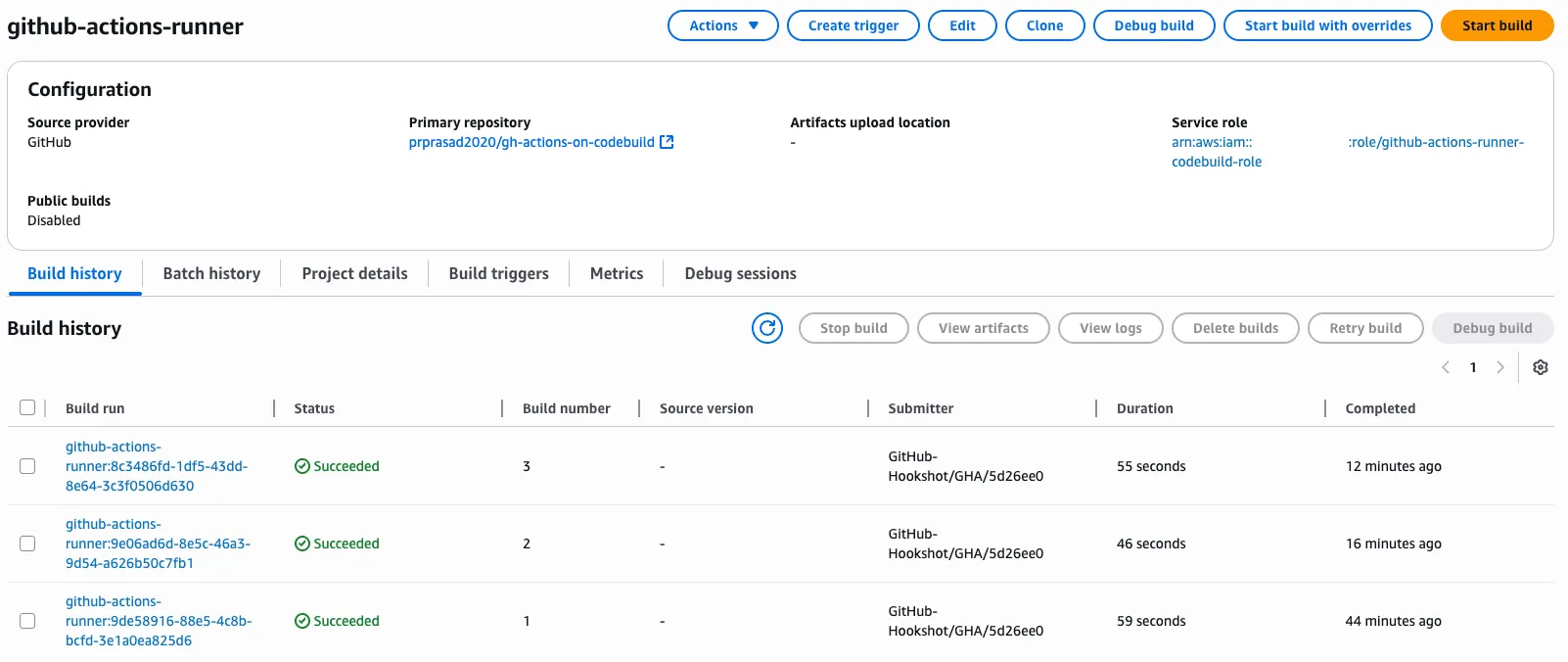This screenshot has height=662, width=1568.
Task: Click '59 seconds' duration cell
Action: coord(1151,621)
